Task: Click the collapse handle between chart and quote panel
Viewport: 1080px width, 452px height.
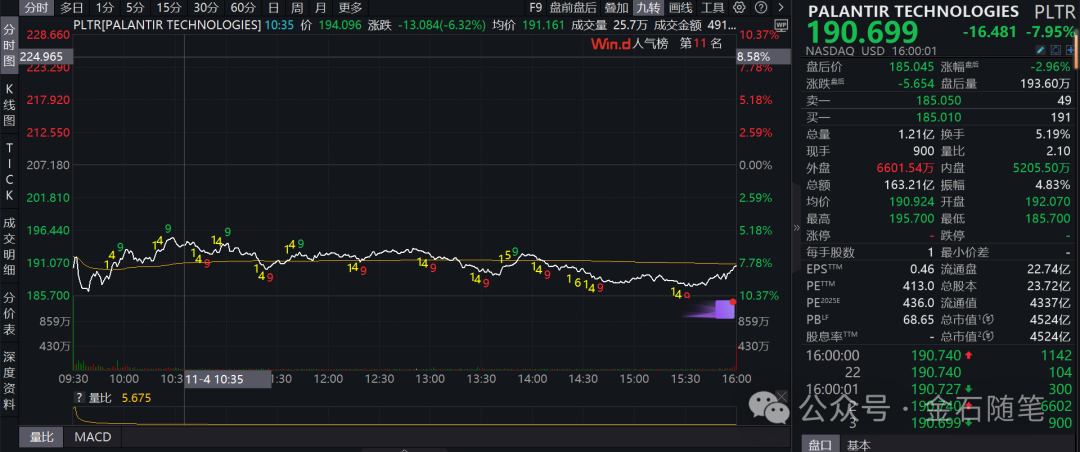Action: (x=798, y=228)
